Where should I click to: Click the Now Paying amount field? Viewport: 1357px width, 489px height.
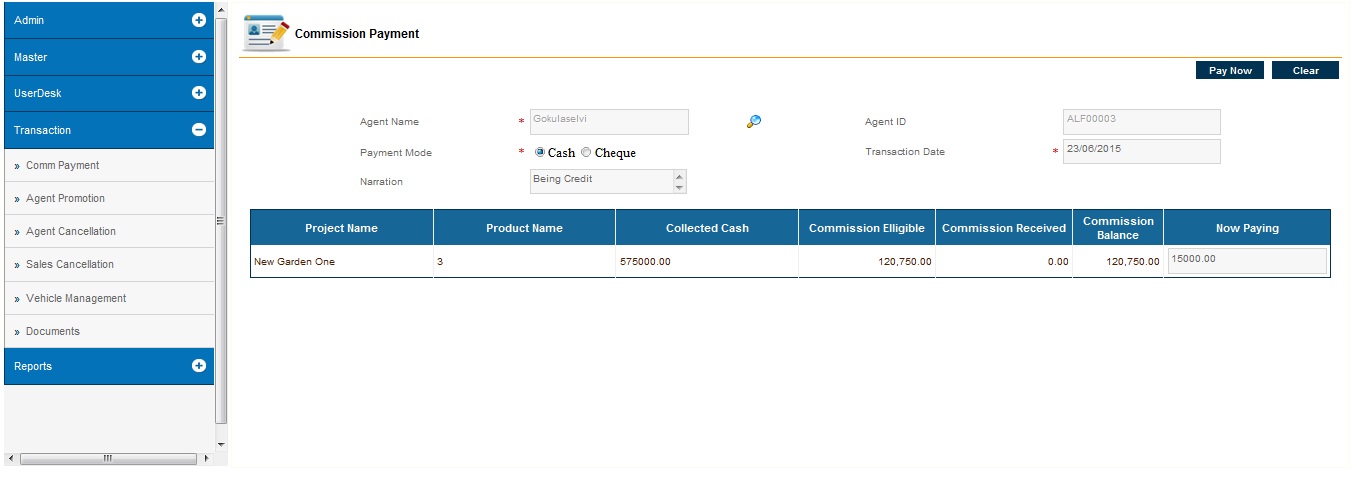[x=1246, y=260]
